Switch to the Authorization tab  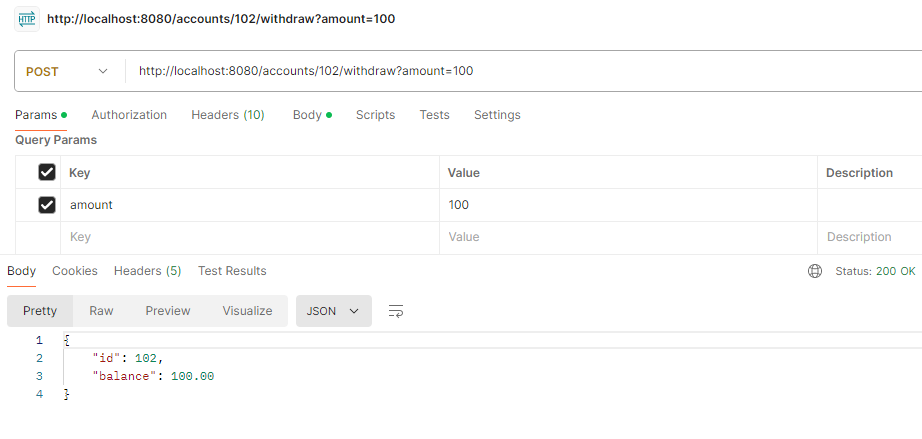[129, 115]
